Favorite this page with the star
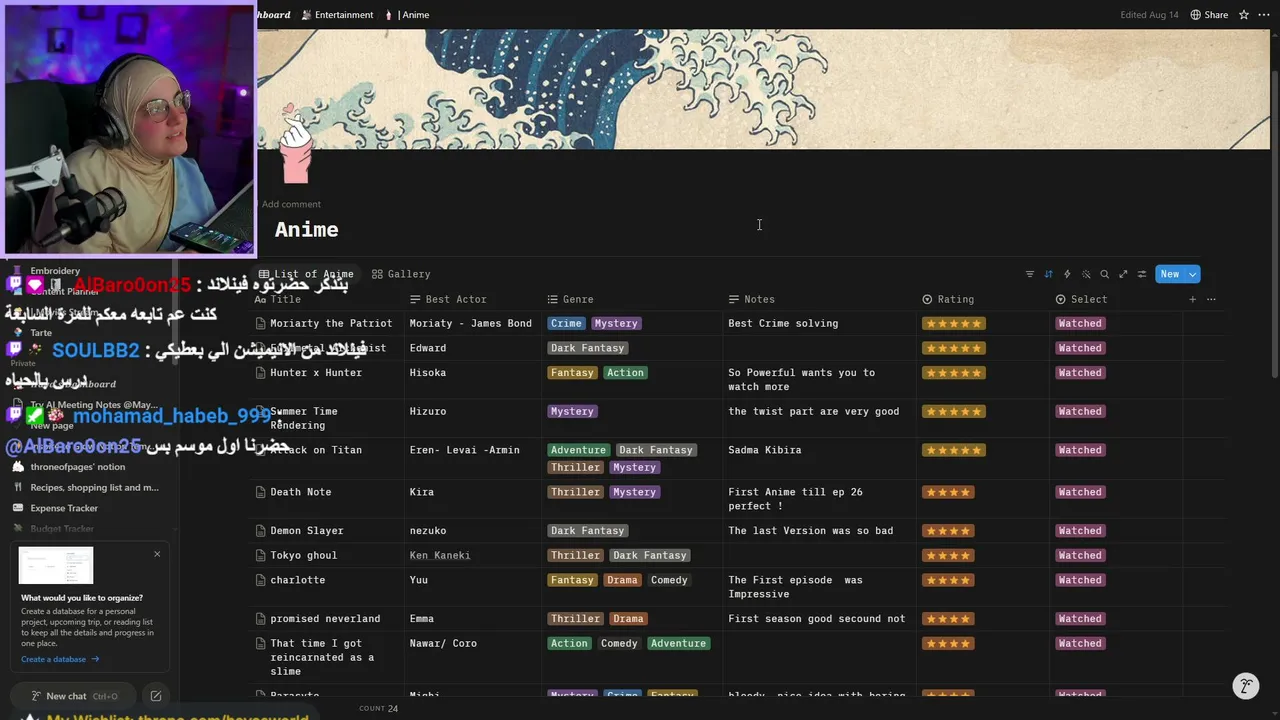This screenshot has width=1280, height=720. (1244, 15)
